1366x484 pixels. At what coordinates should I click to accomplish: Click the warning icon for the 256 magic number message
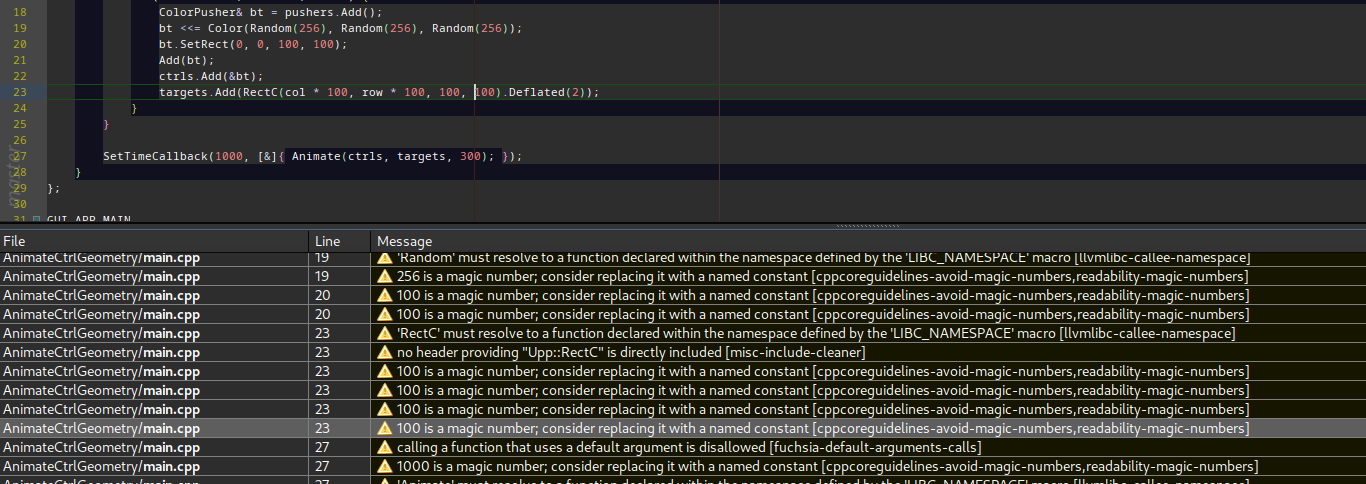pyautogui.click(x=384, y=277)
